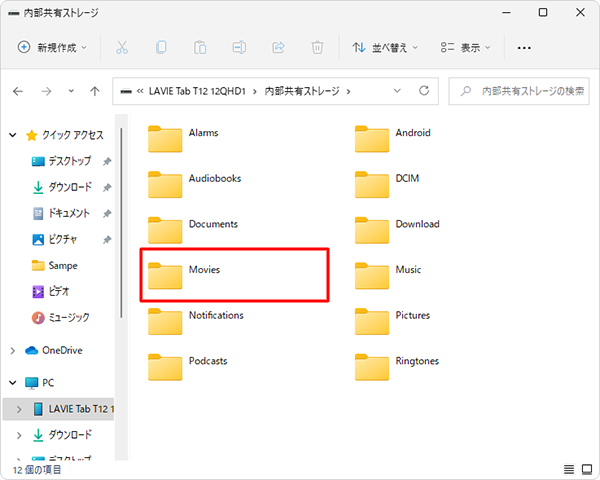Click the Share icon in toolbar
Viewport: 600px width, 480px height.
tap(278, 47)
